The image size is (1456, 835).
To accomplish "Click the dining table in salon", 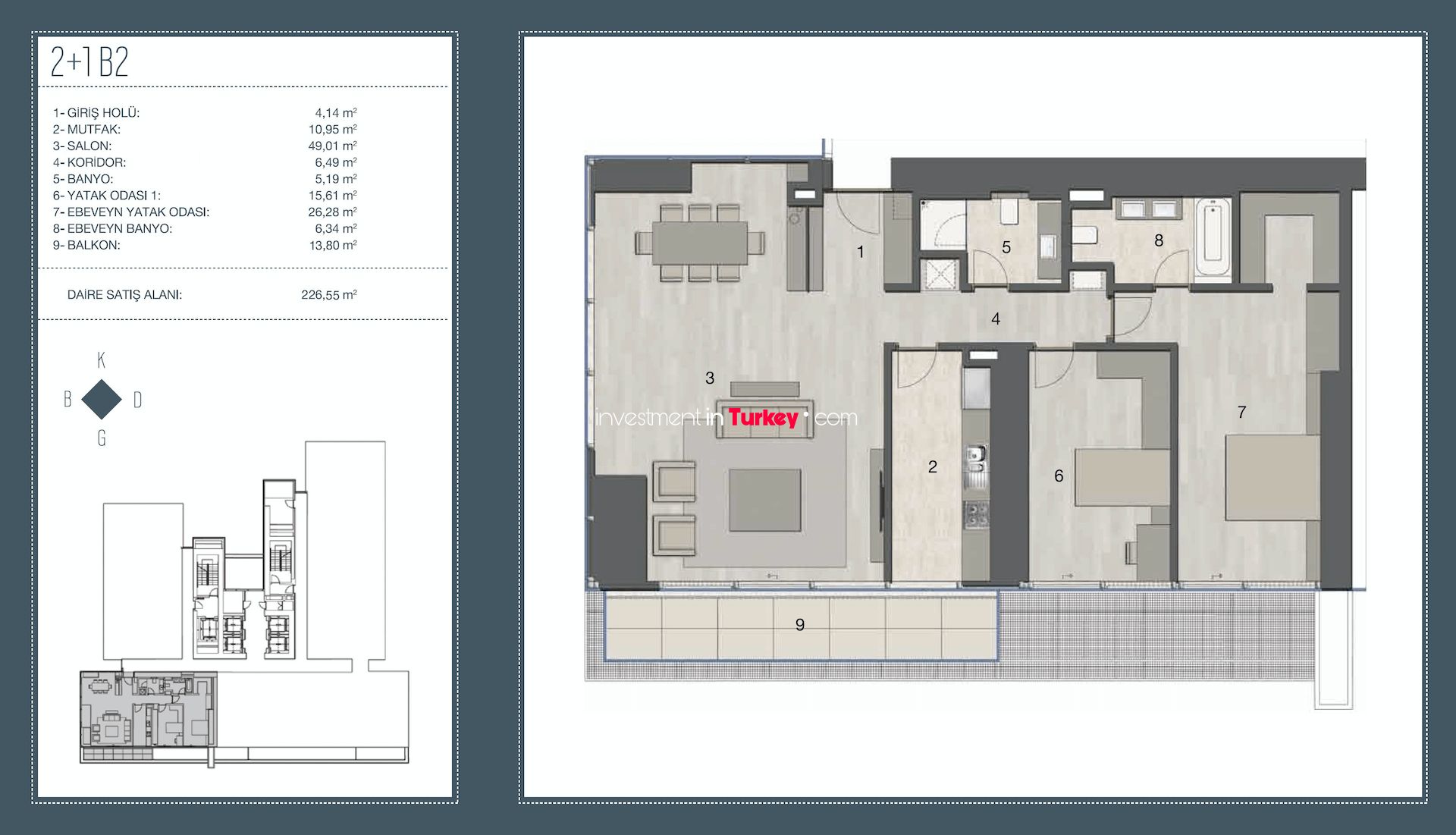I will [x=699, y=242].
